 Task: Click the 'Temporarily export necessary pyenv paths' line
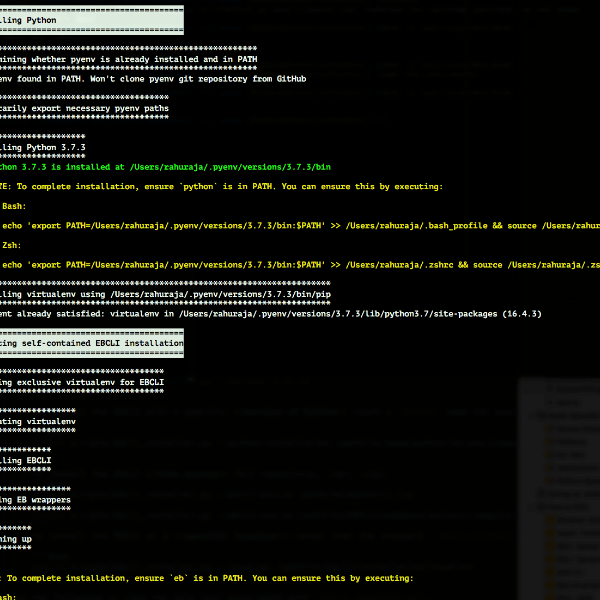tap(85, 108)
